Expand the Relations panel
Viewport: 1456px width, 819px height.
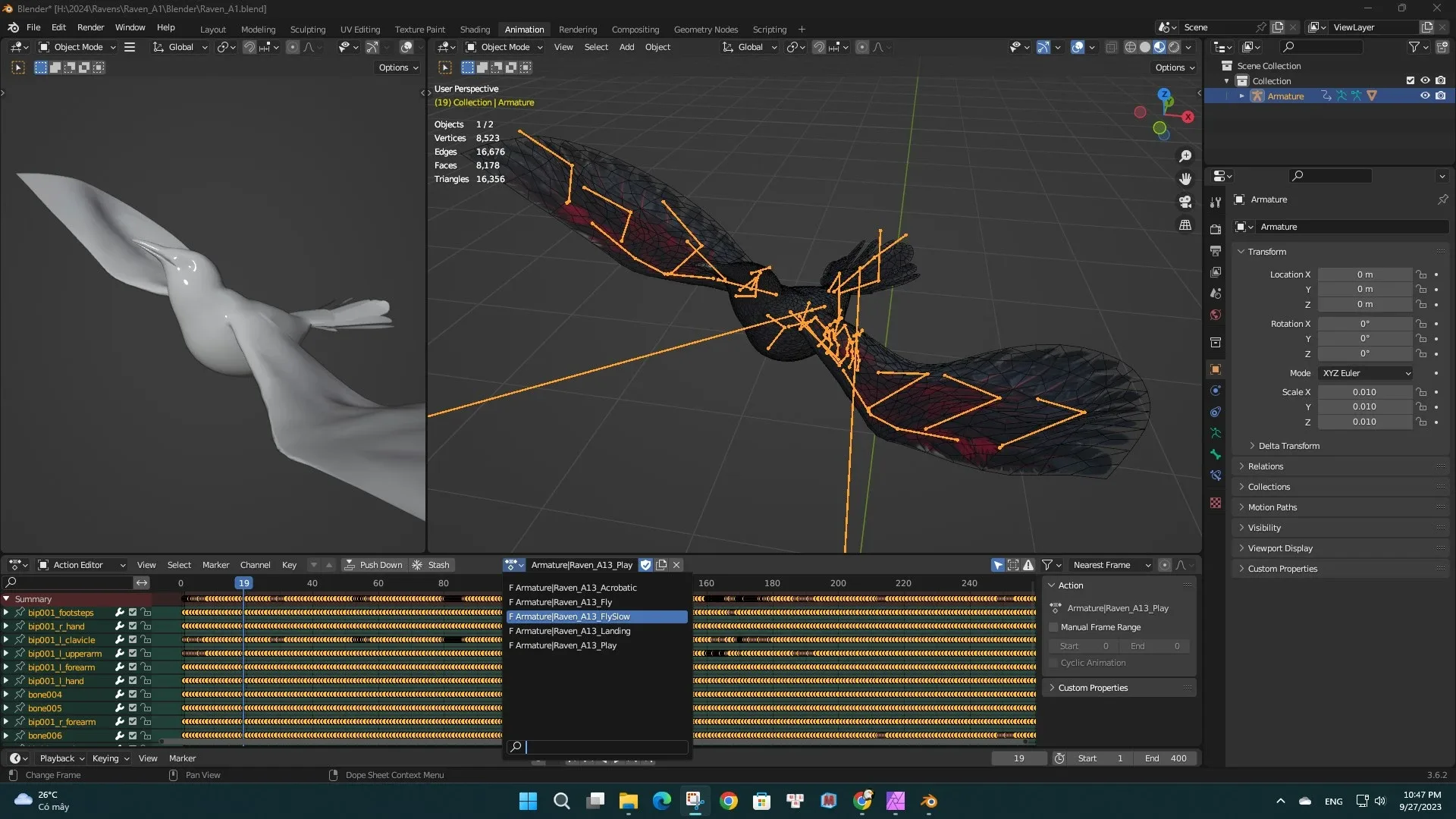pyautogui.click(x=1265, y=466)
